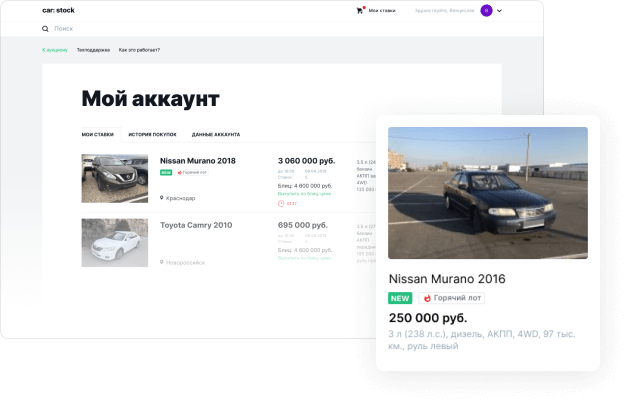Screen dimensions: 632x407
Task: Select the Мои ставки tab
Action: 97,134
